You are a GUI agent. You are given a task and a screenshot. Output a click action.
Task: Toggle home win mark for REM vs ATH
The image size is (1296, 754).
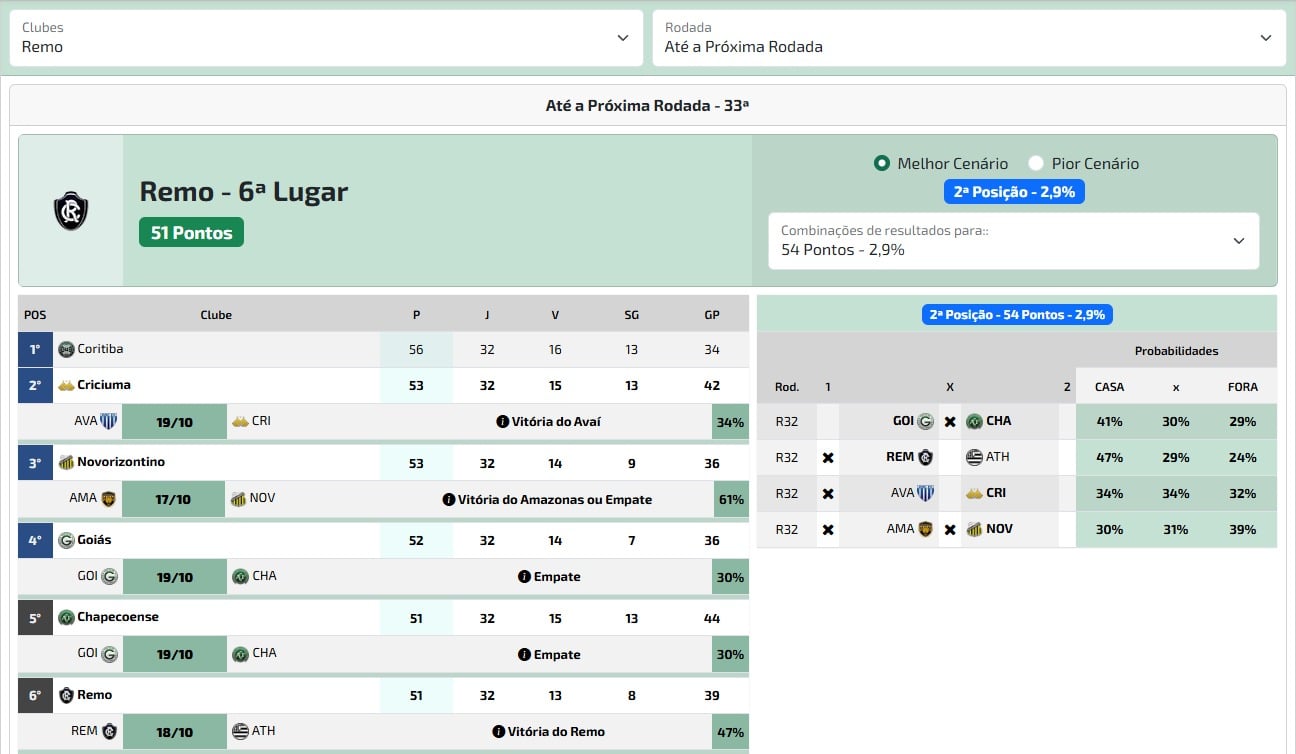827,457
